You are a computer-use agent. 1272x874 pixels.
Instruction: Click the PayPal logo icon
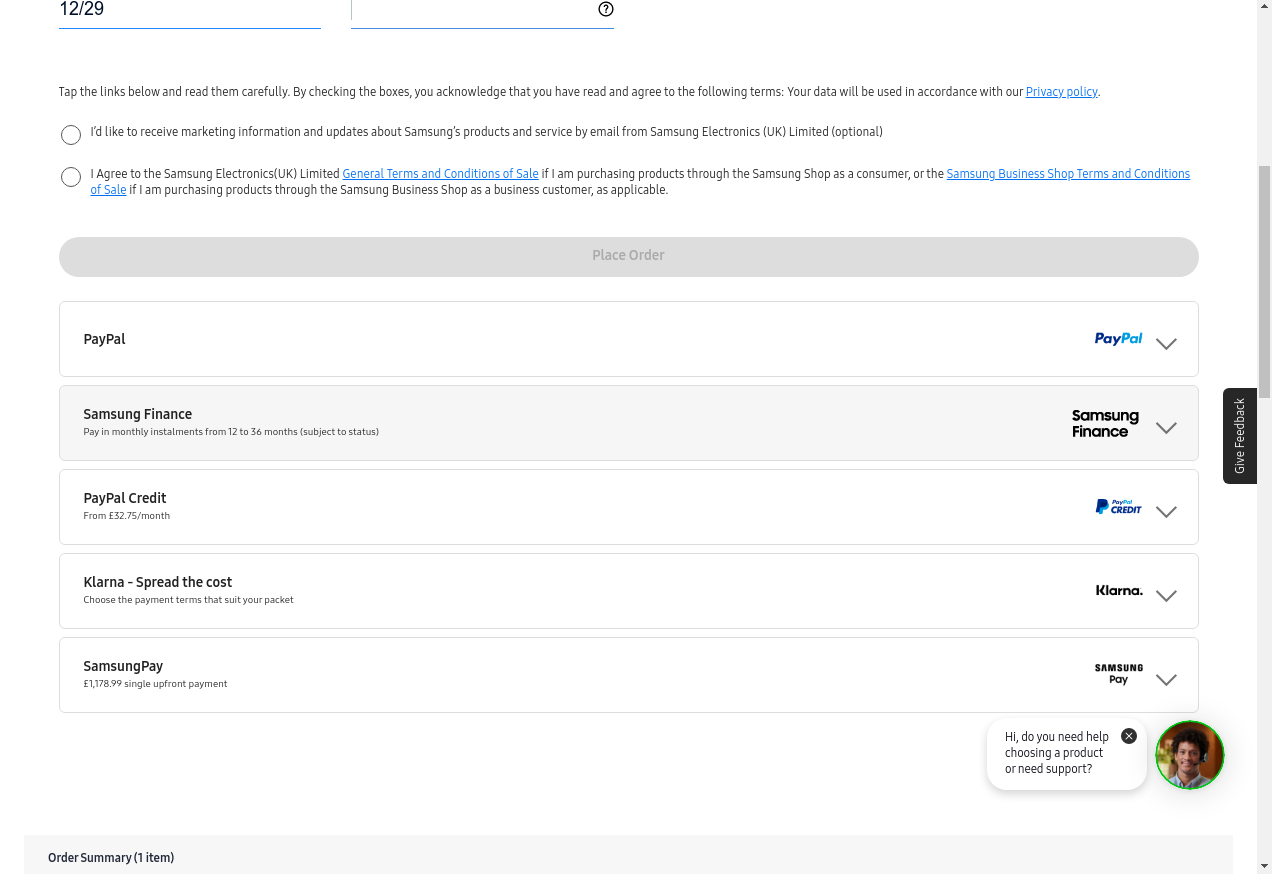coord(1118,339)
